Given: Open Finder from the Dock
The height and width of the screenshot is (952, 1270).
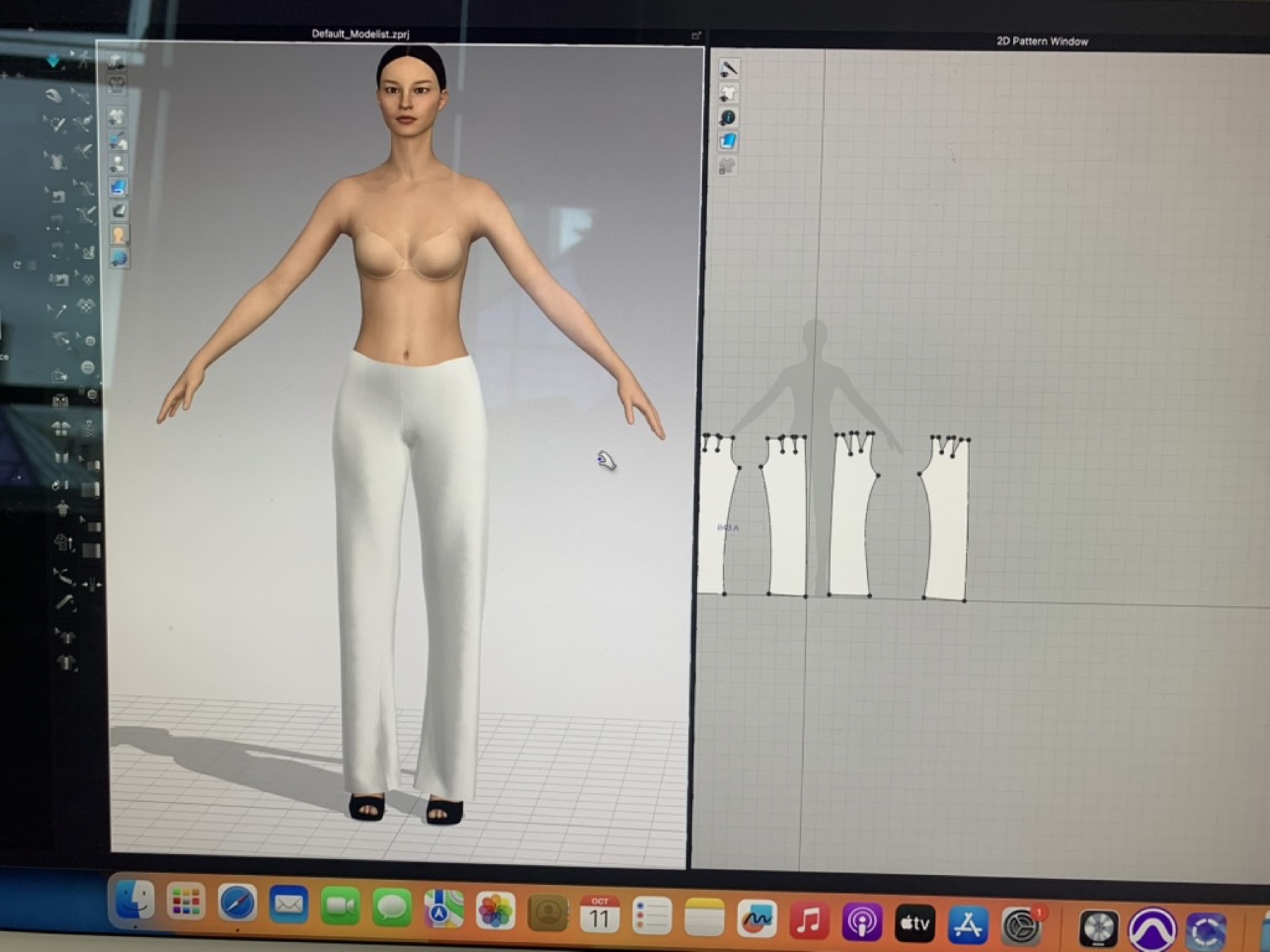Looking at the screenshot, I should (x=133, y=901).
